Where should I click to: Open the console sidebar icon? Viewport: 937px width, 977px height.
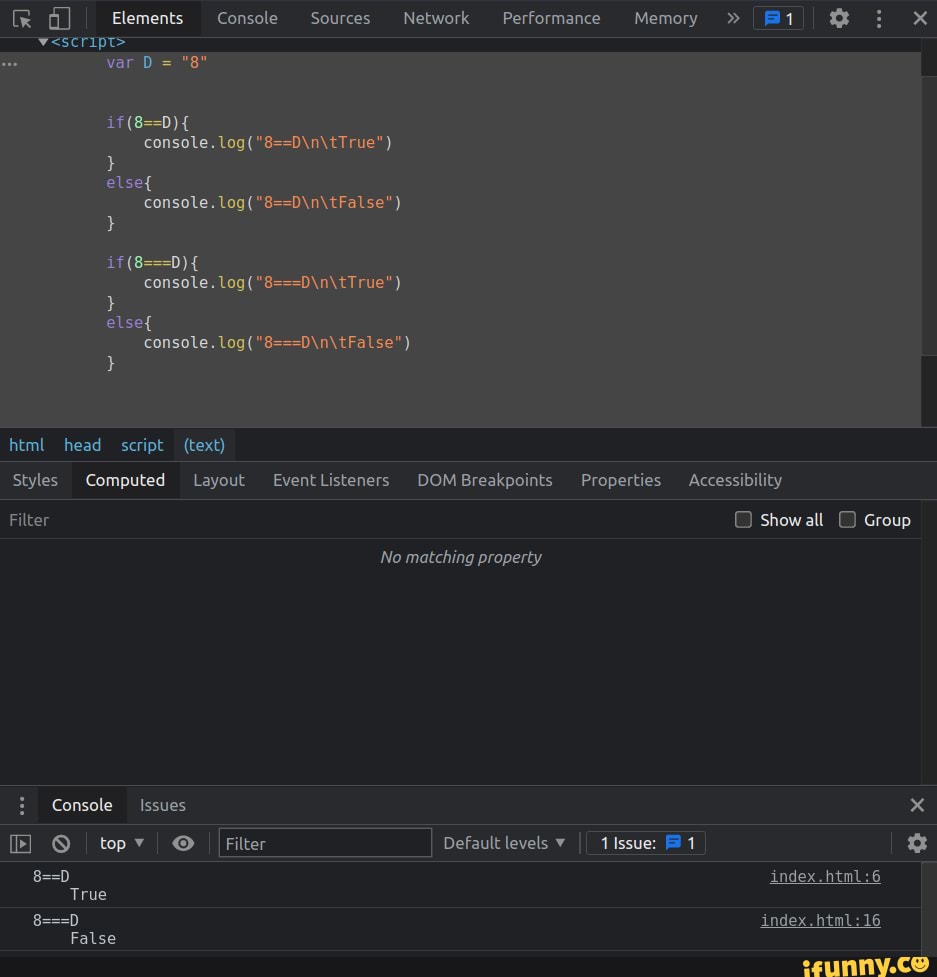(20, 843)
